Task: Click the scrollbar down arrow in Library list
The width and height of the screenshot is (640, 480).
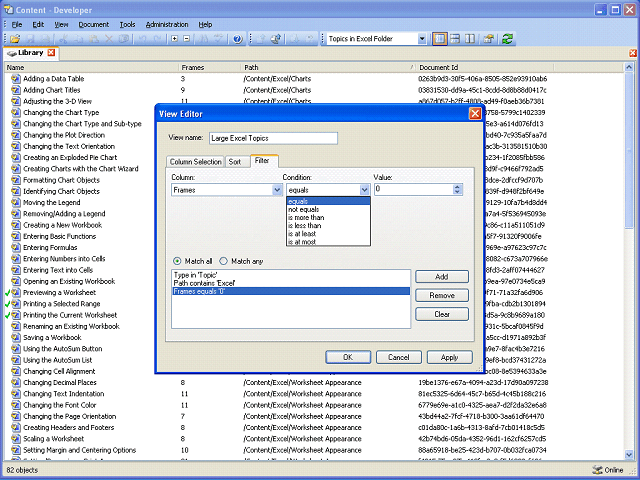Action: tap(629, 454)
